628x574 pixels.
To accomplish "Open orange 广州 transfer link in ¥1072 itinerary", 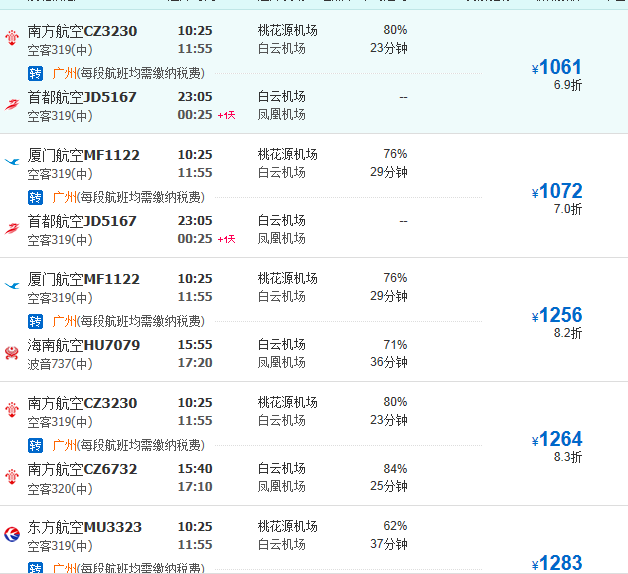I will tap(64, 197).
